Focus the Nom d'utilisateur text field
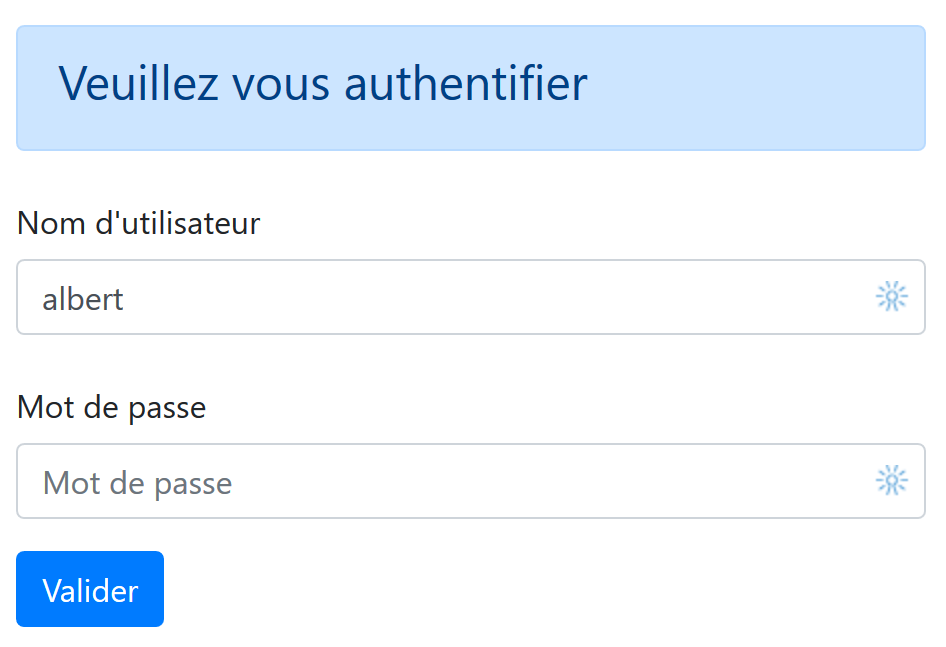This screenshot has width=946, height=647. (x=450, y=297)
